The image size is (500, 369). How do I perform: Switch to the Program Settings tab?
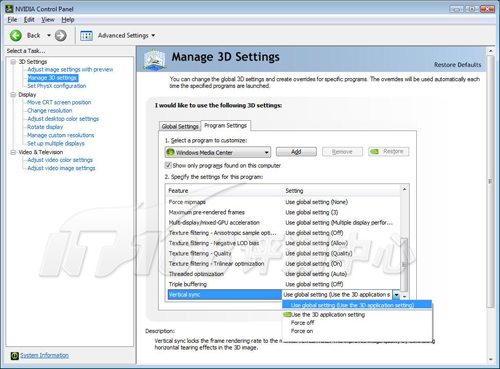[x=226, y=126]
